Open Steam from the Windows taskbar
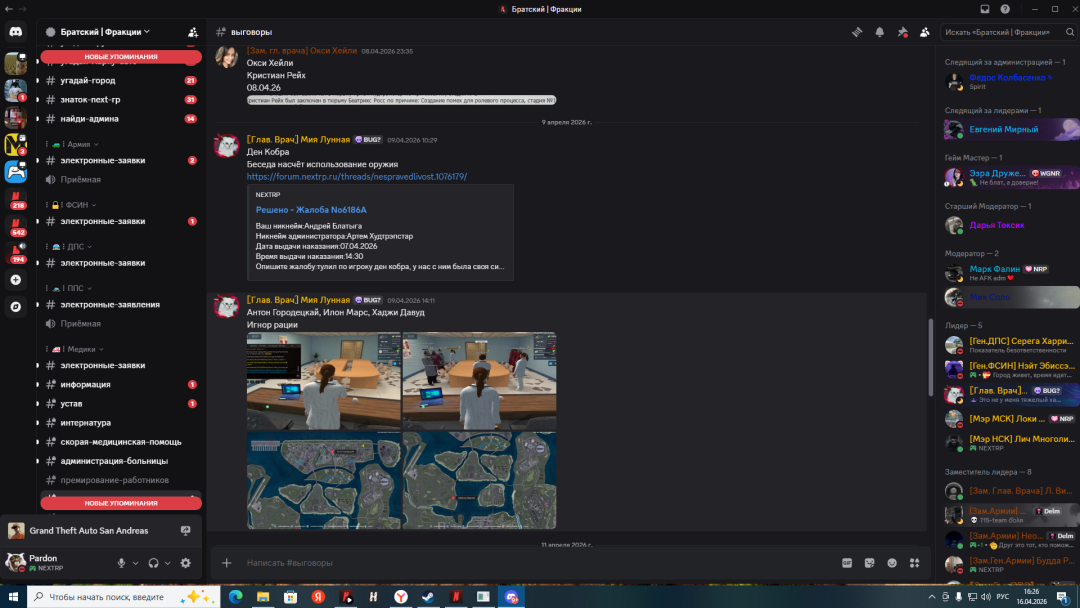1080x608 pixels. [x=427, y=597]
